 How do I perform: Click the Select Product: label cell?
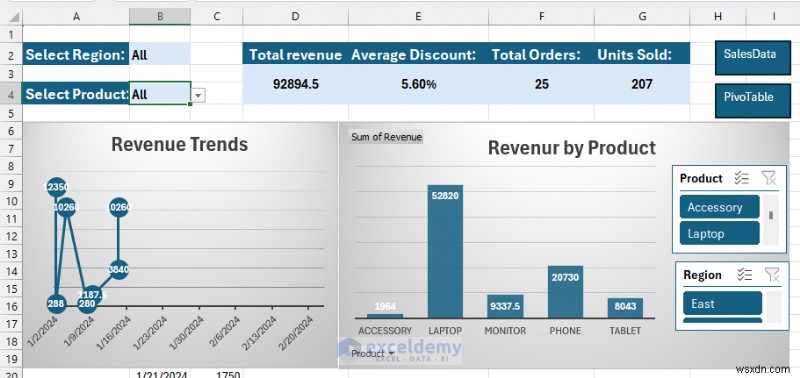pos(76,94)
